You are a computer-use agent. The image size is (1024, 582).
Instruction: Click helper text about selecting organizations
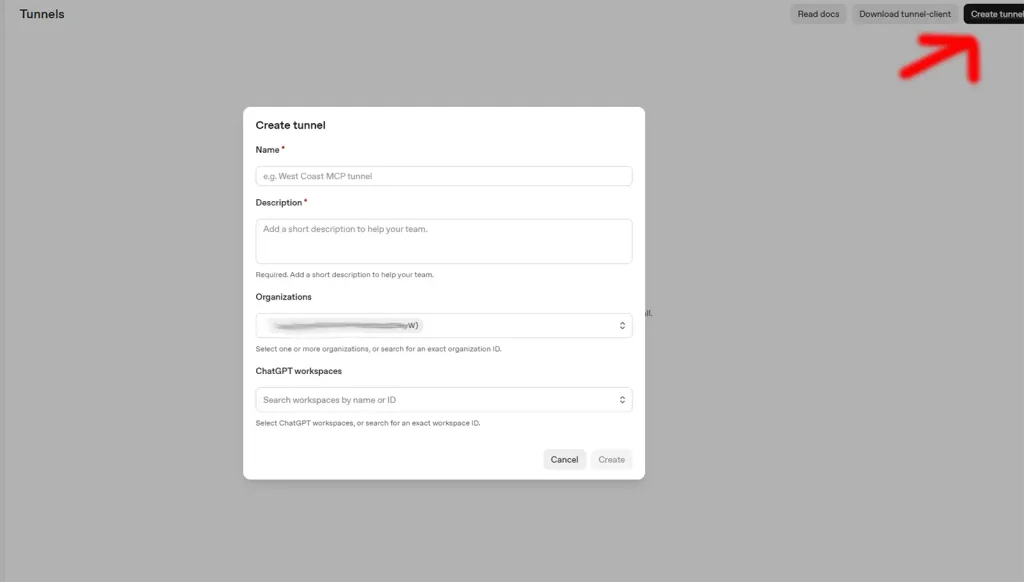coord(378,349)
